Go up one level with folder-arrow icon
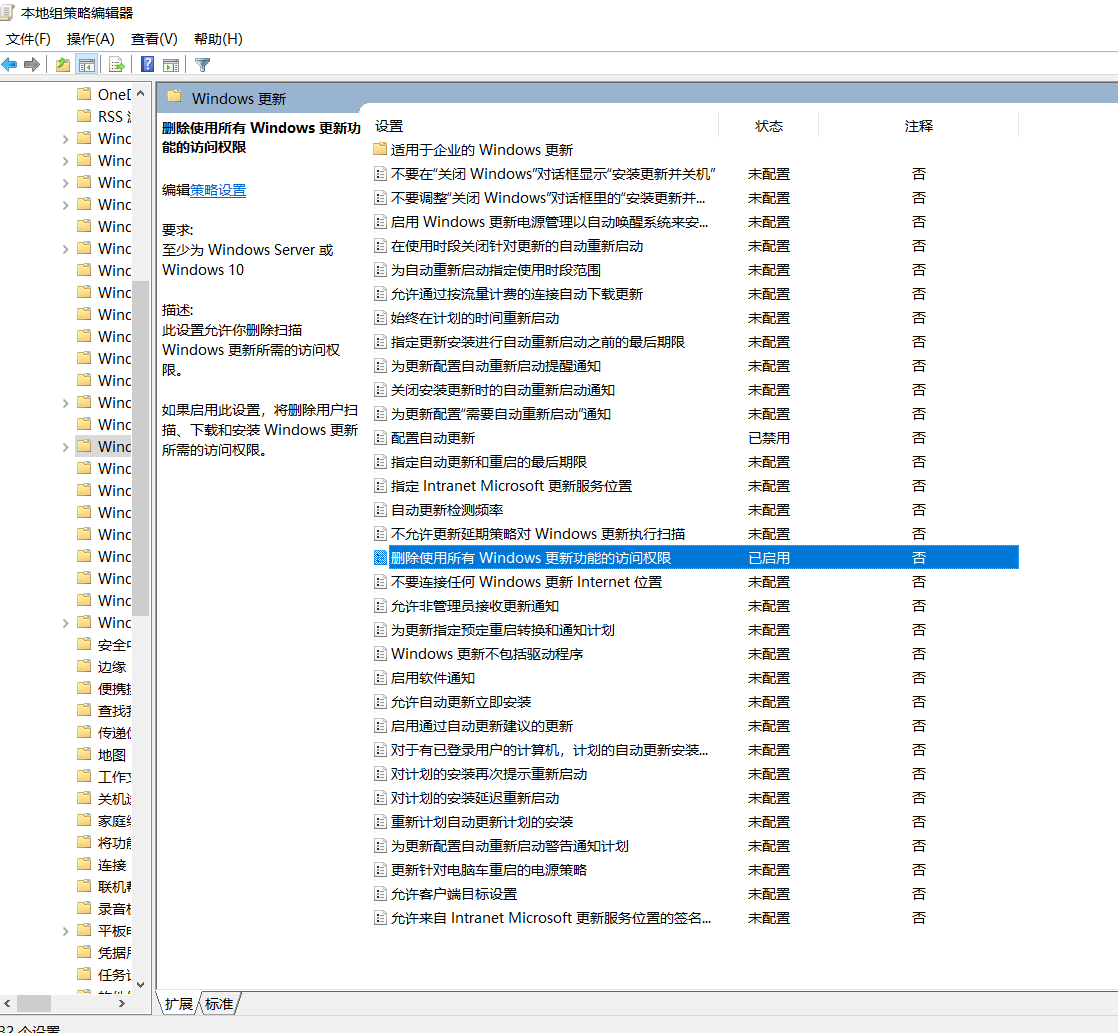 point(63,65)
